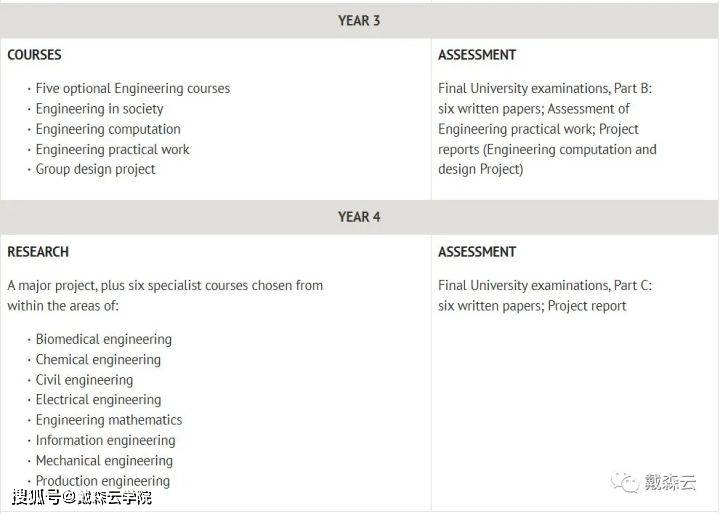
Task: Select the COURSES heading
Action: point(34,55)
